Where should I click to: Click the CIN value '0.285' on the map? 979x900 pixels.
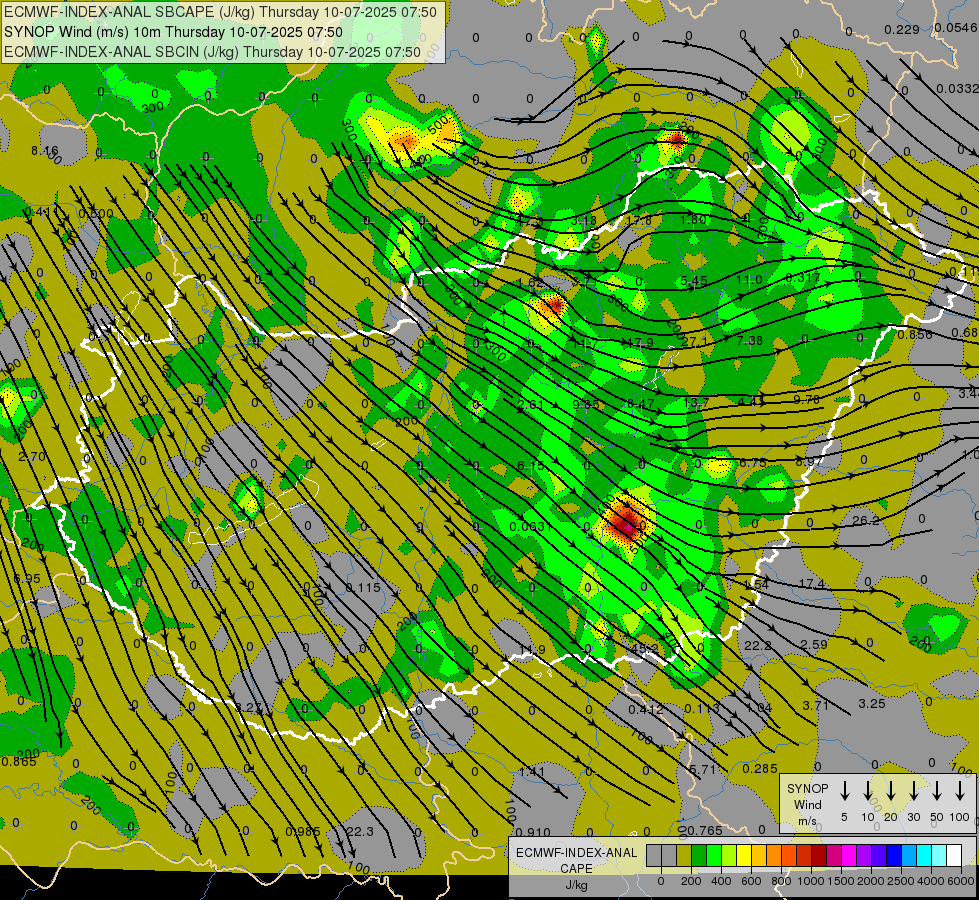coord(760,768)
